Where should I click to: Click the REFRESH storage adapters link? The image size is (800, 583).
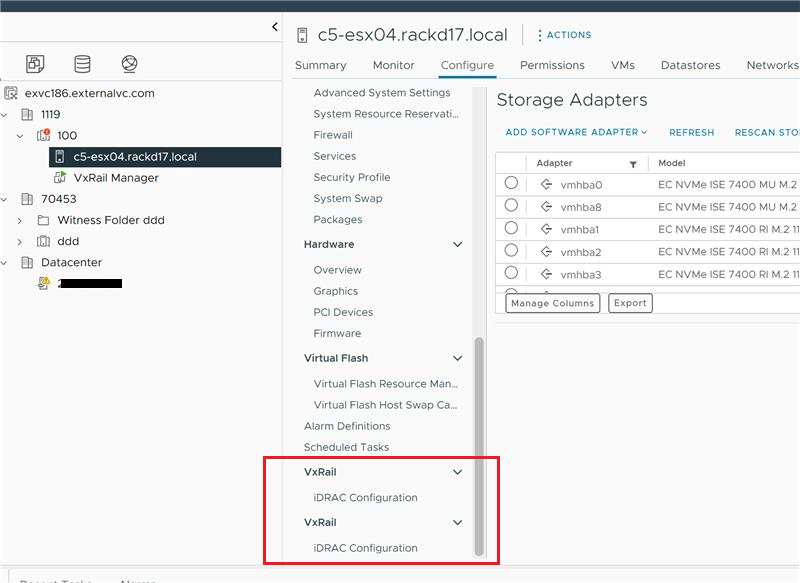click(x=692, y=132)
